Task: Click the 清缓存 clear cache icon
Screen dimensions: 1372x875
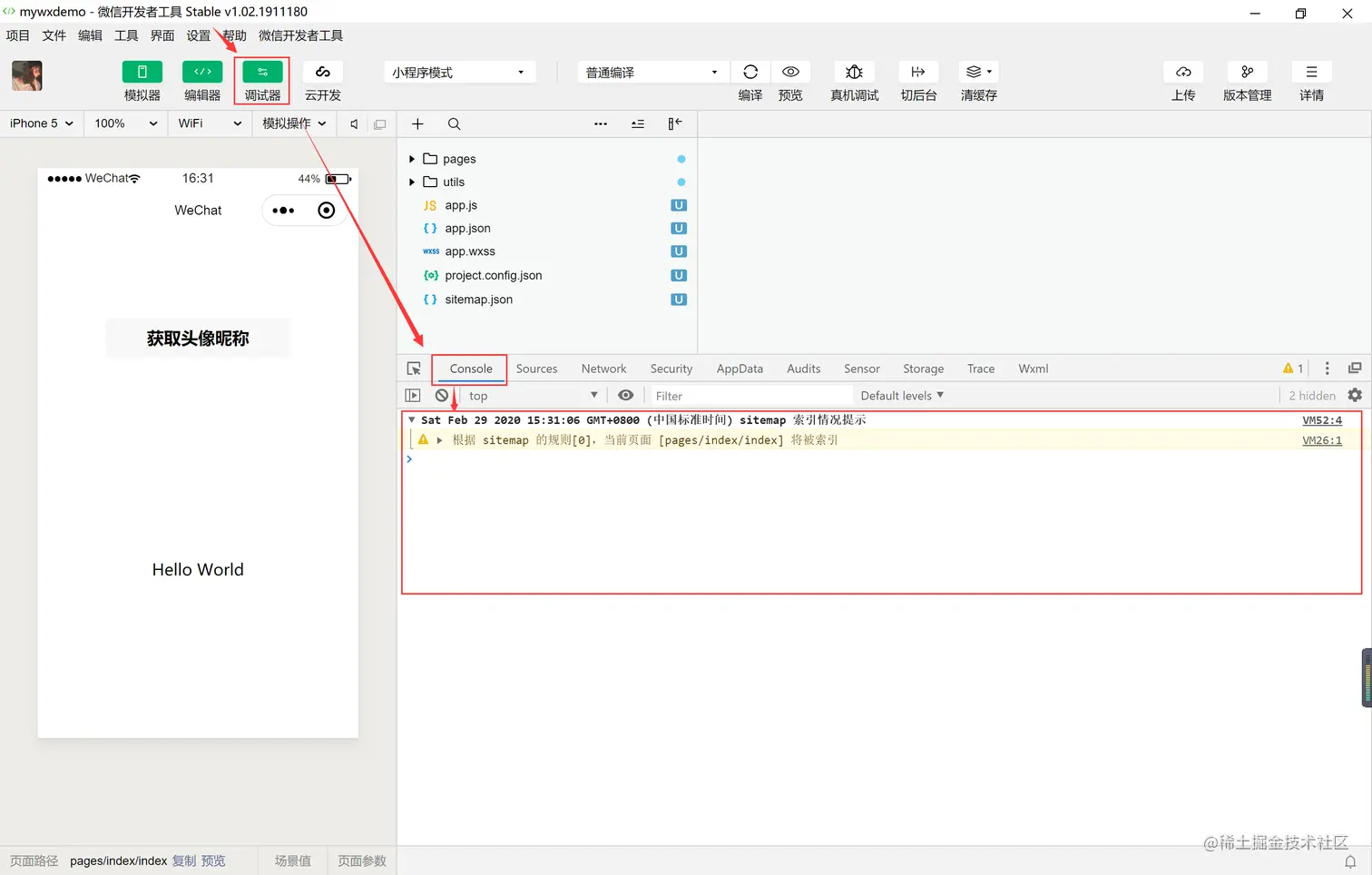Action: [979, 72]
